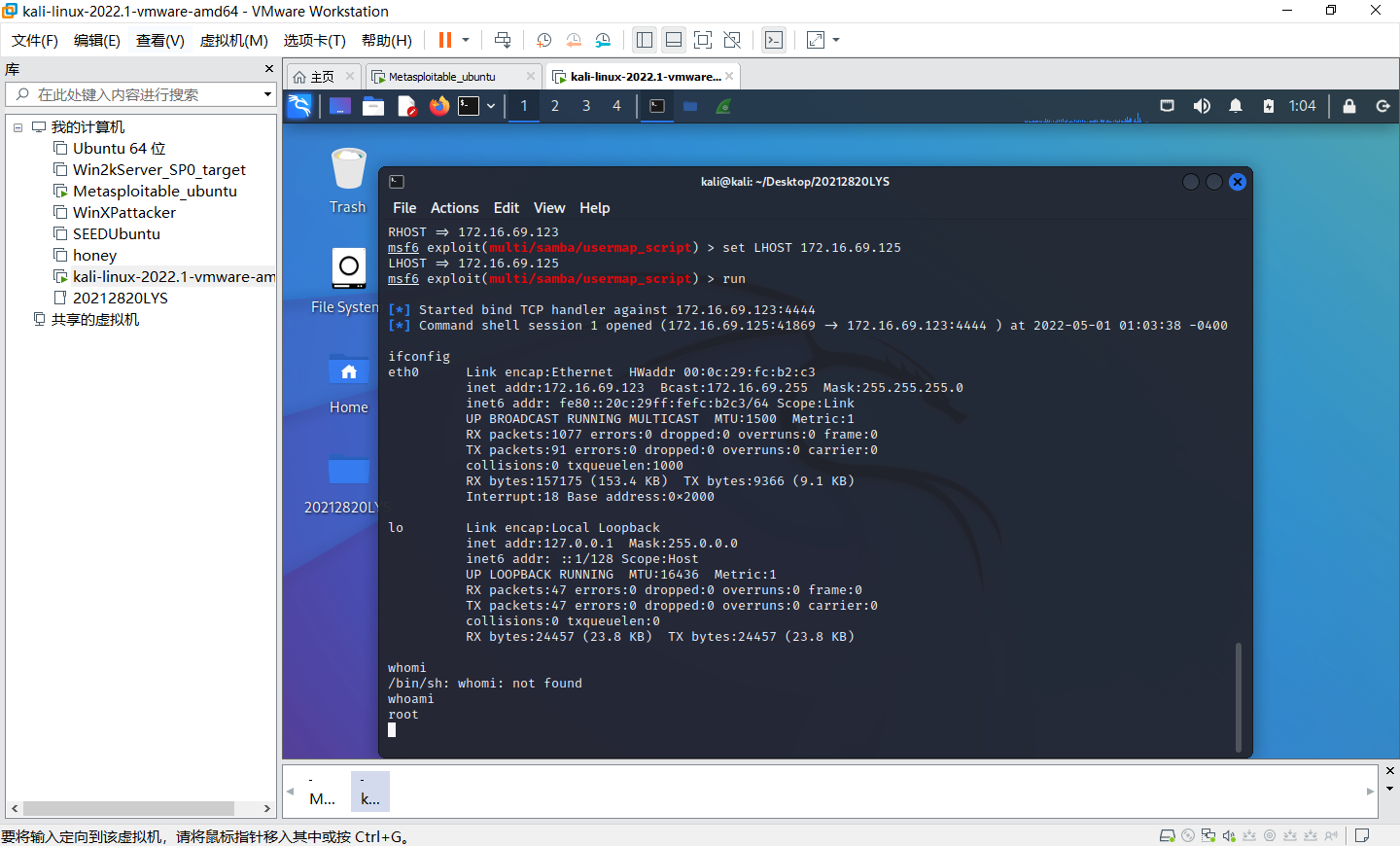Toggle the thumbnail bar view
This screenshot has height=846, width=1400.
674,40
